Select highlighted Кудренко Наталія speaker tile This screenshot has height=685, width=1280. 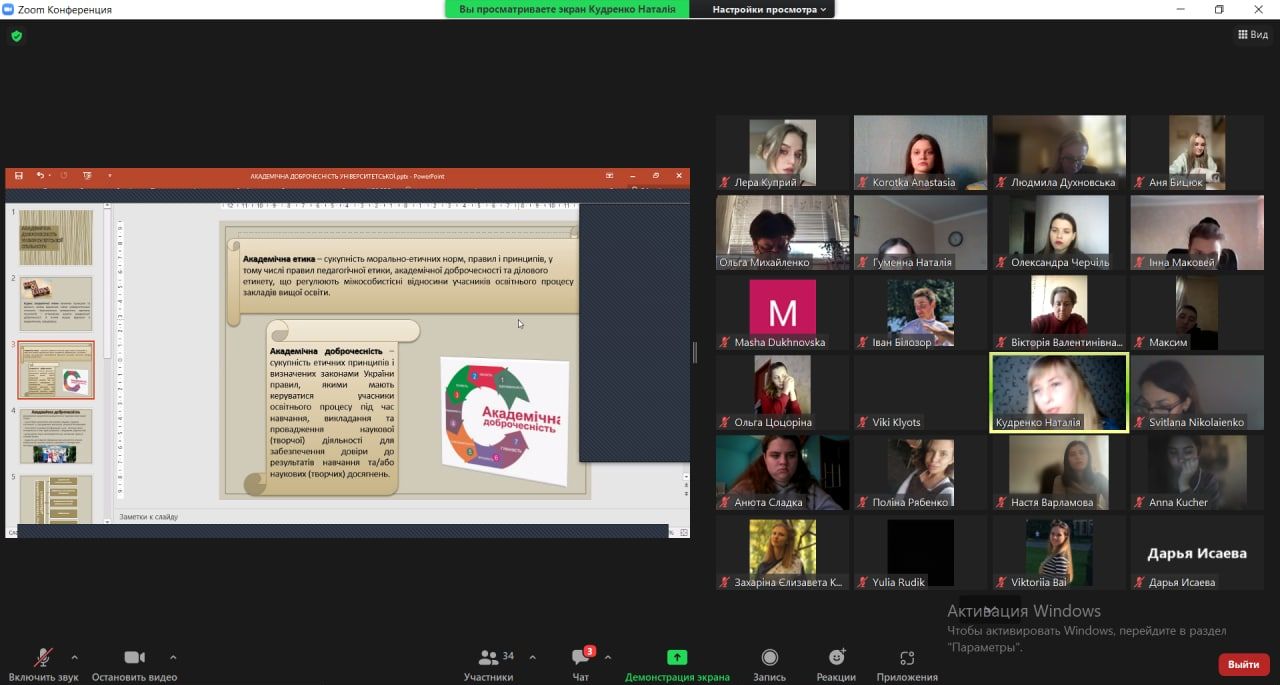click(1059, 392)
